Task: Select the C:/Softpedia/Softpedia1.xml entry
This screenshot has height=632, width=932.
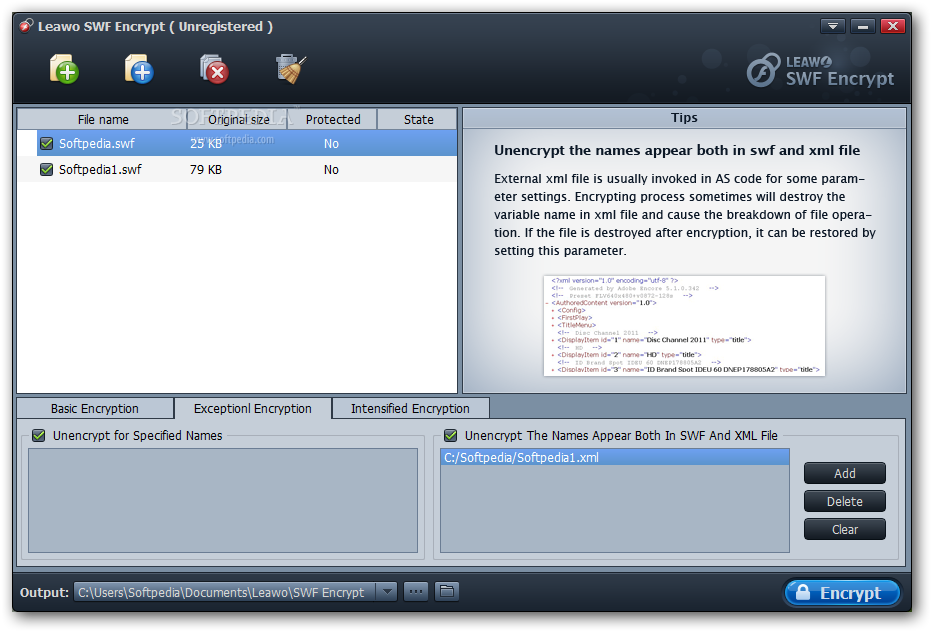Action: coord(615,457)
